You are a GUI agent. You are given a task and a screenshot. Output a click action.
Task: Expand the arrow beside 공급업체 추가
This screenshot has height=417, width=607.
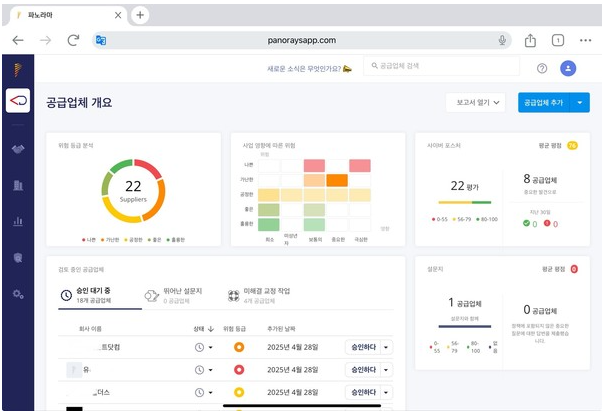pos(580,102)
